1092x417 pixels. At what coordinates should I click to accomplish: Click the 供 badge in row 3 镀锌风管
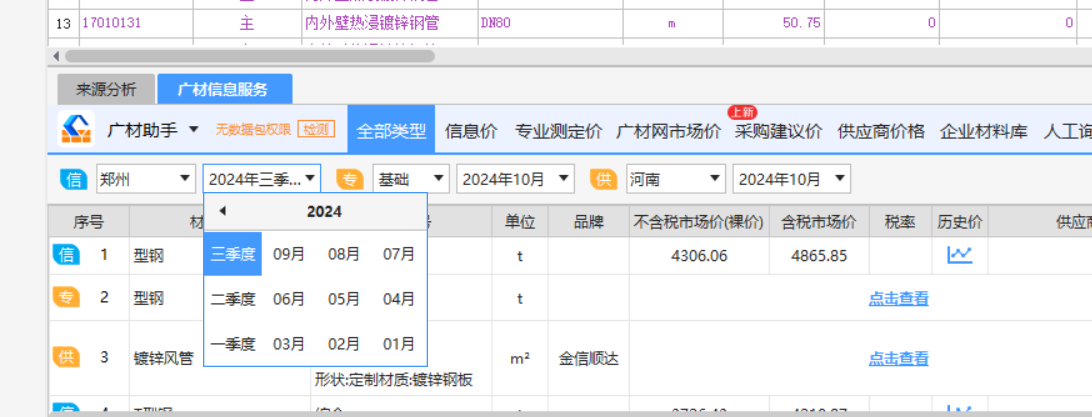click(x=66, y=358)
